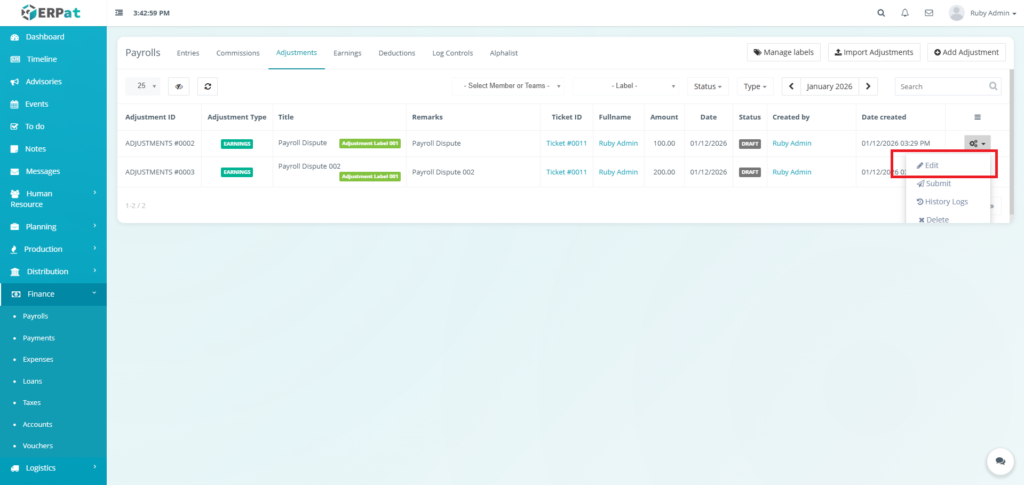
Task: Switch to the Deductions tab
Action: pos(397,53)
